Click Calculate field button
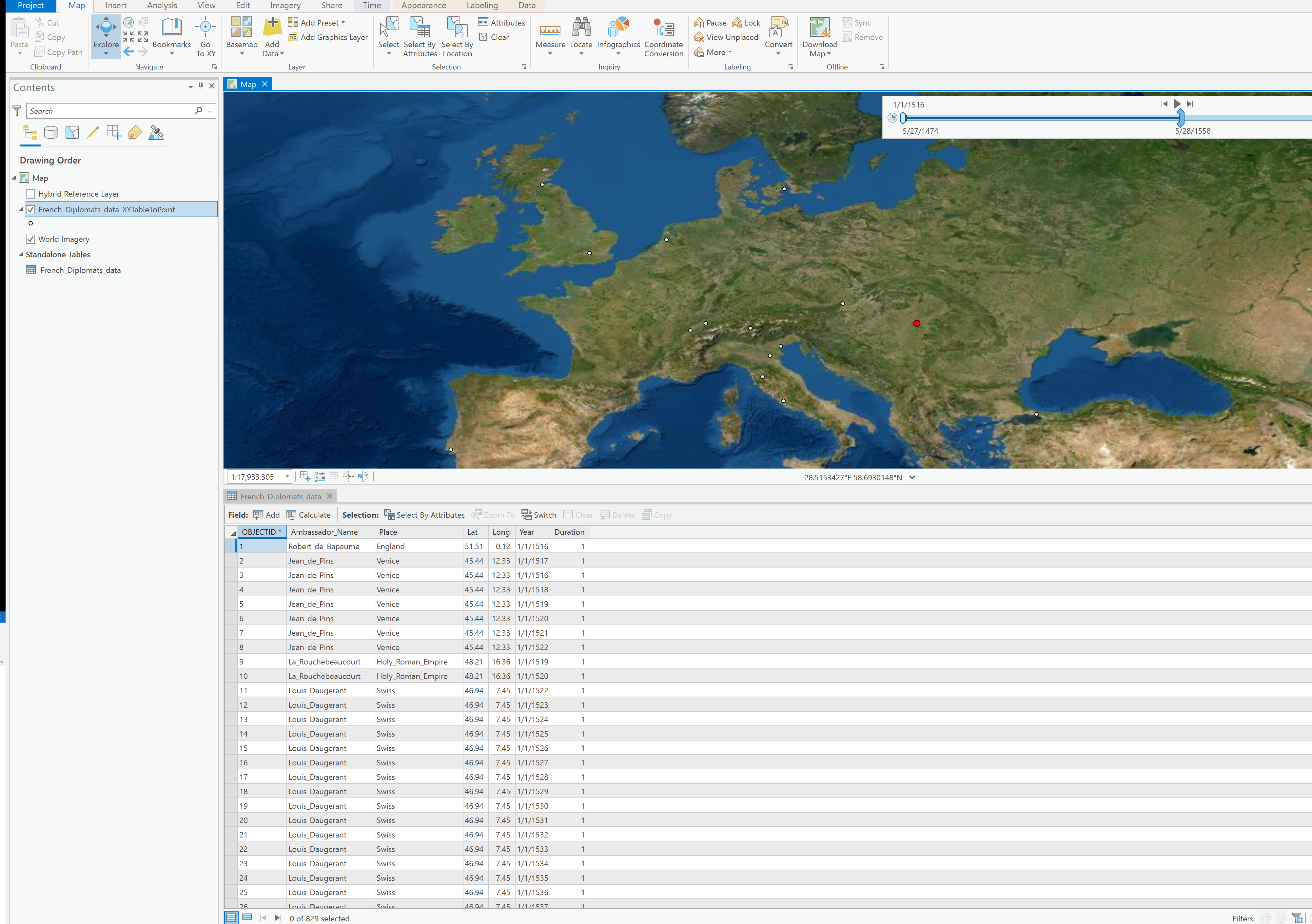The image size is (1312, 924). coord(308,515)
